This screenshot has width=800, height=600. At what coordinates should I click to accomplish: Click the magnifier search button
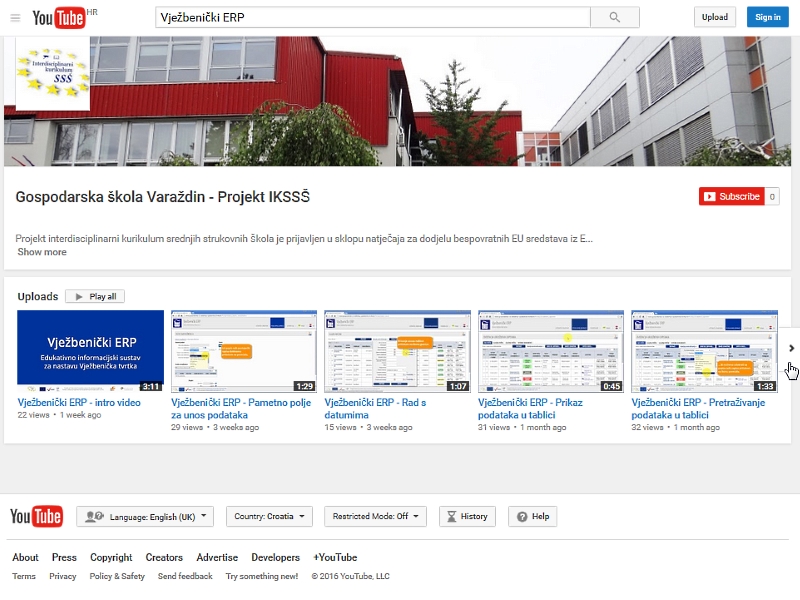(615, 17)
